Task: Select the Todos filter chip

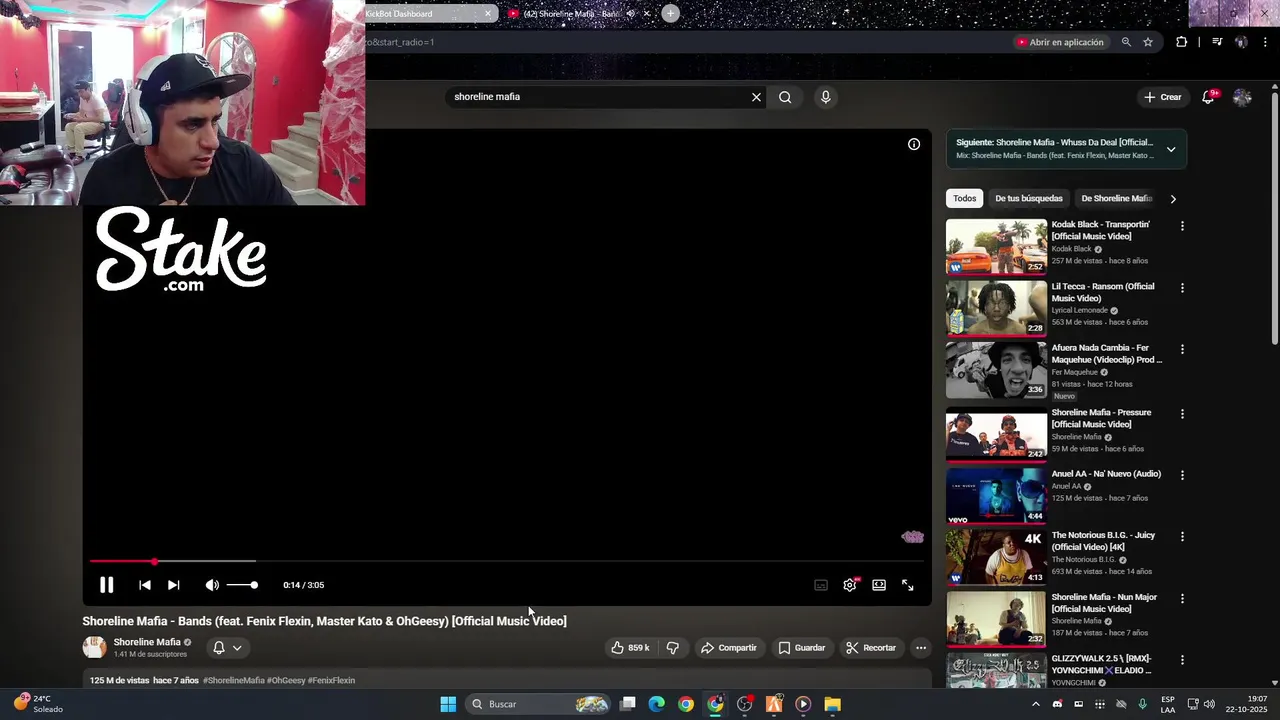Action: point(965,198)
